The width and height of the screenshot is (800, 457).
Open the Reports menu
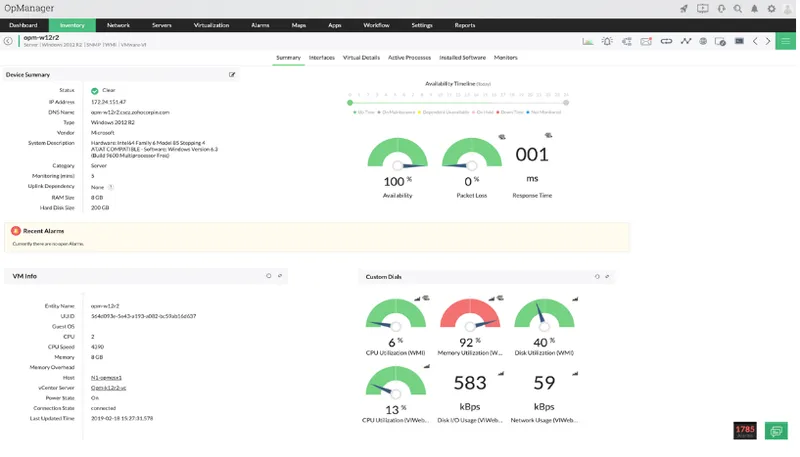click(465, 25)
